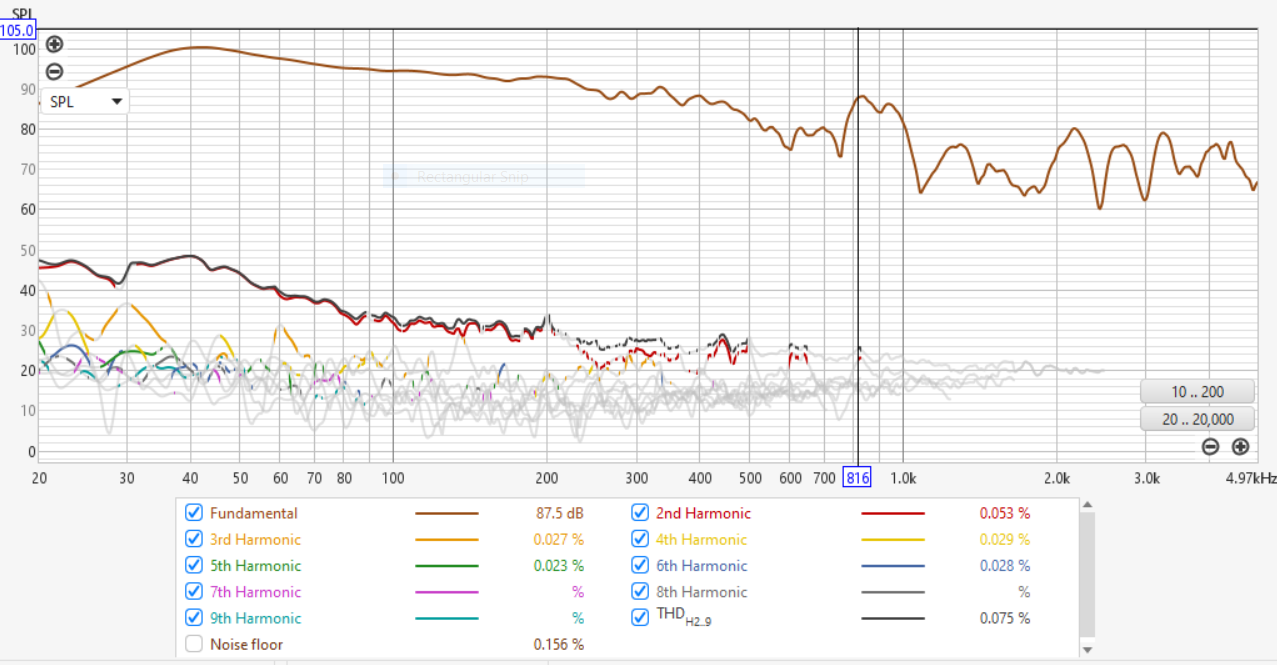Image resolution: width=1277 pixels, height=665 pixels.
Task: Click the 9th Harmonic teal line swatch
Action: click(x=447, y=618)
